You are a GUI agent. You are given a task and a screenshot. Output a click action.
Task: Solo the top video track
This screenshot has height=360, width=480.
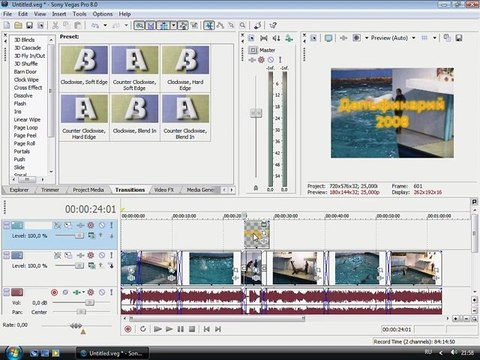tap(111, 226)
